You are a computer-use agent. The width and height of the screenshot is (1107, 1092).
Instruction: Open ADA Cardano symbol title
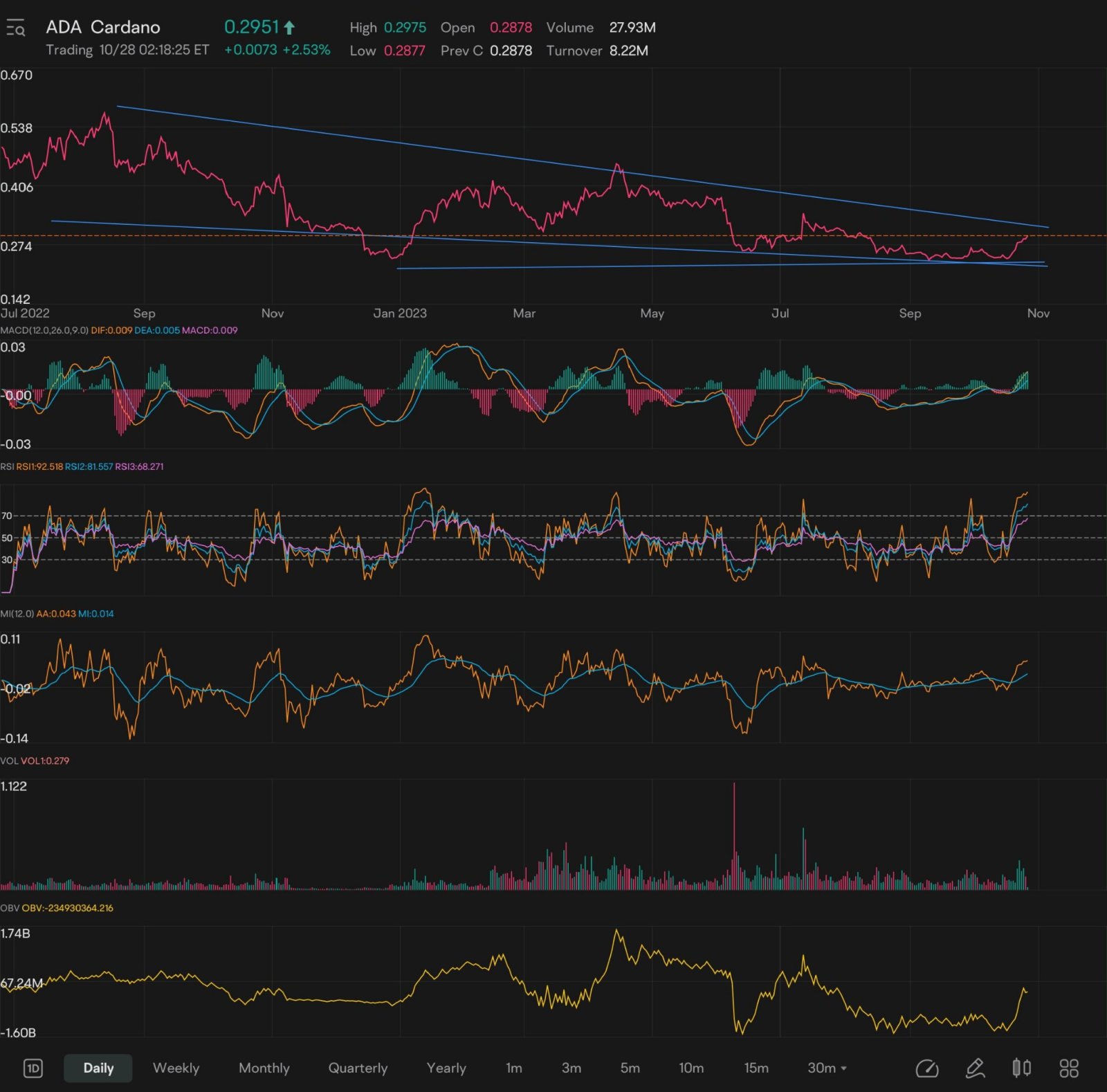[103, 27]
